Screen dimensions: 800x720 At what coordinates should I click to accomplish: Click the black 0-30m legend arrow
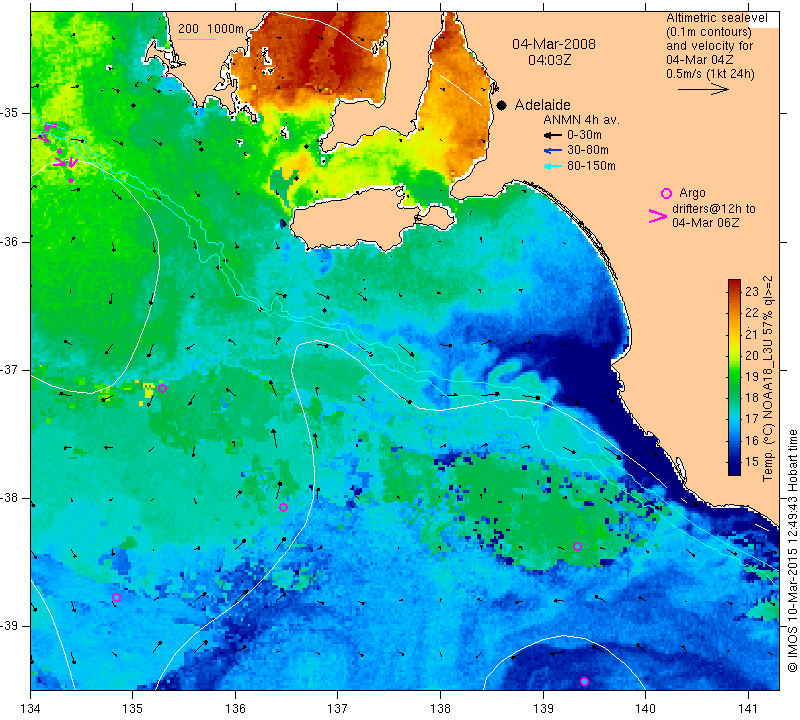pos(552,135)
